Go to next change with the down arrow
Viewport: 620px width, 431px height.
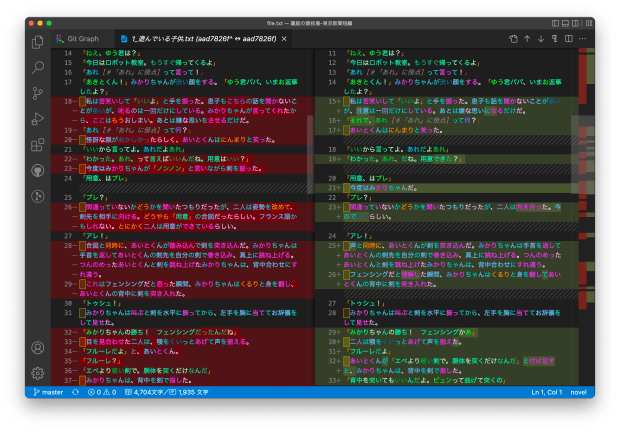coord(541,39)
